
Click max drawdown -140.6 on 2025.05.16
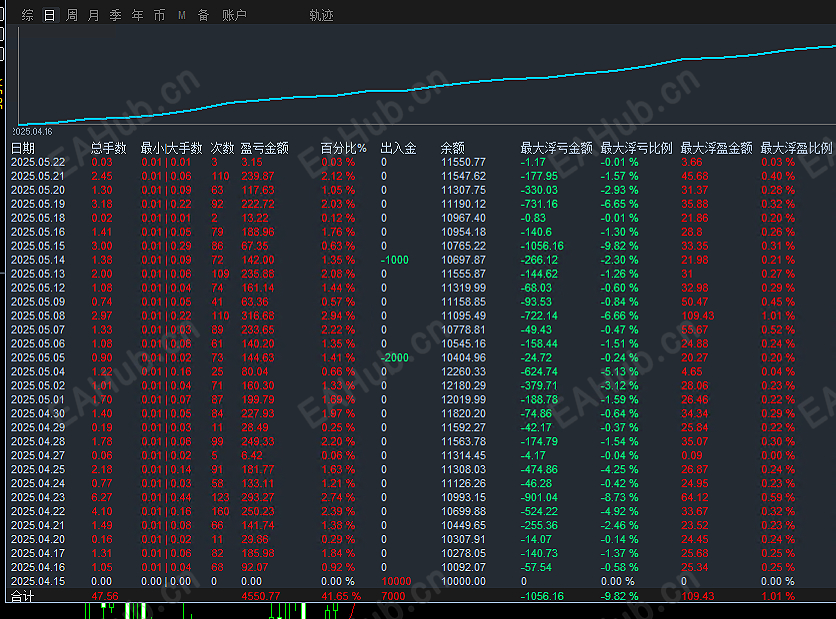click(536, 232)
